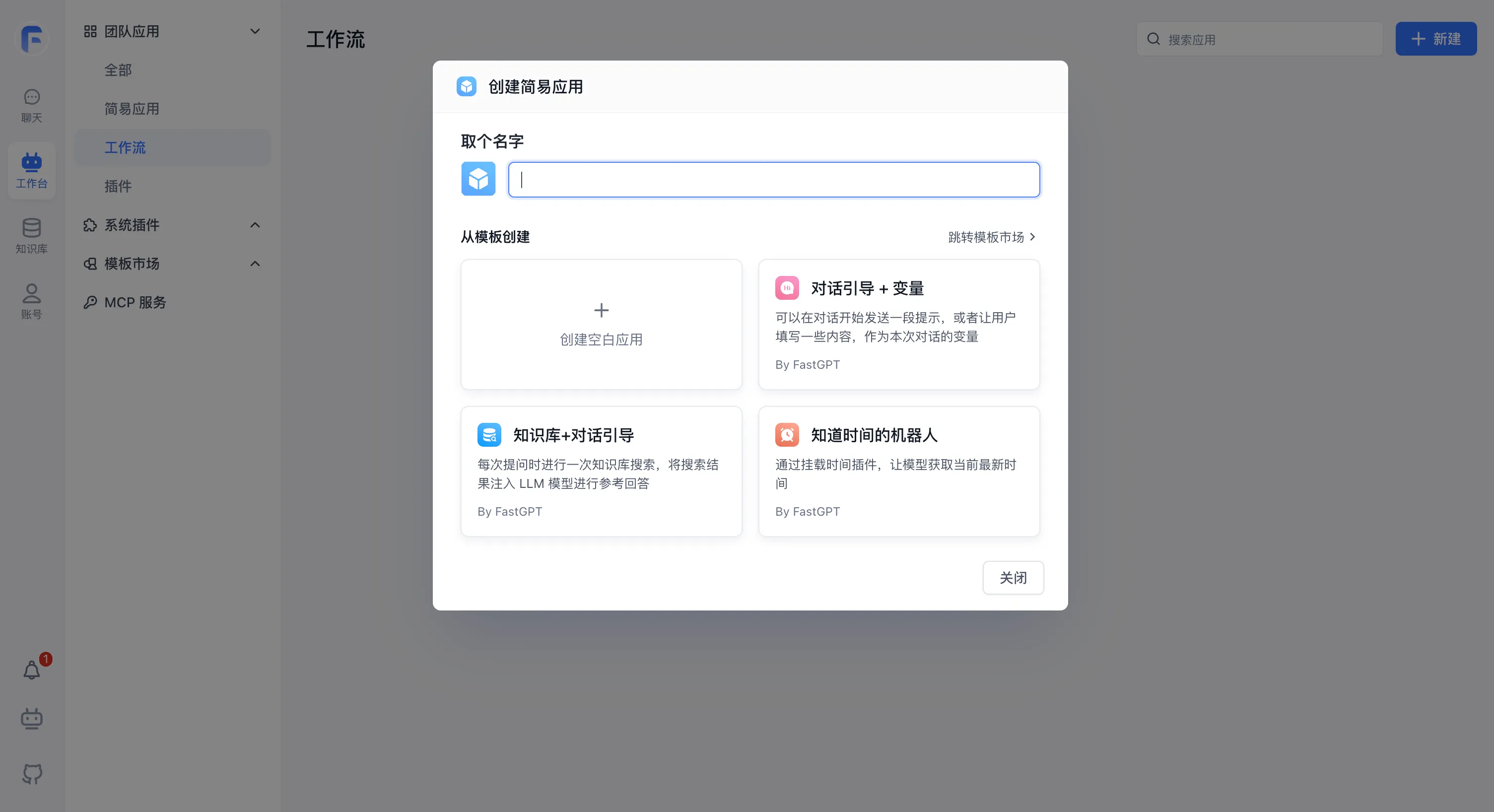
Task: Open the GitHub link at bottom left
Action: pos(31,774)
